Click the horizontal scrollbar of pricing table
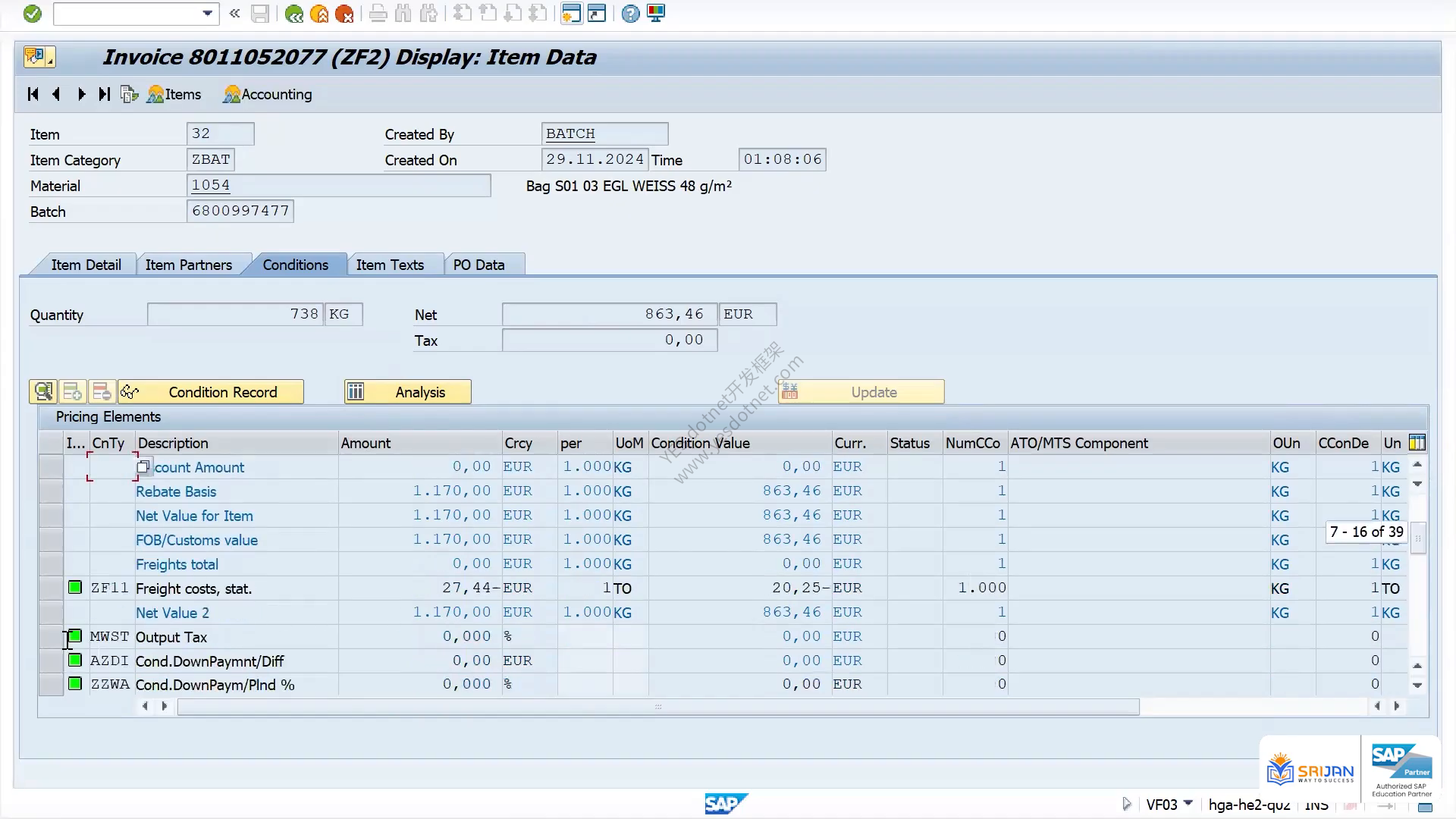The width and height of the screenshot is (1456, 819). (658, 707)
